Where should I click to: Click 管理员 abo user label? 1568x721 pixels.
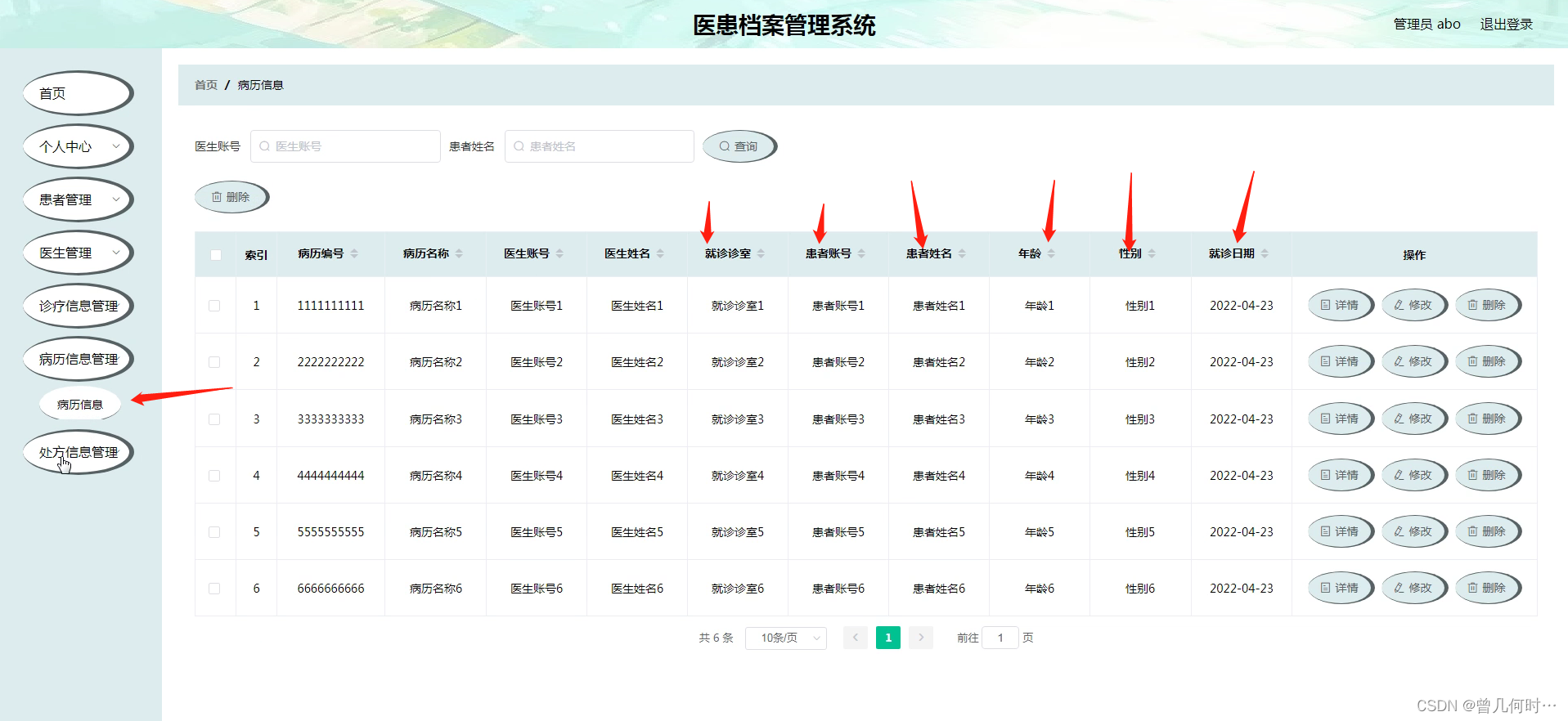pos(1426,25)
